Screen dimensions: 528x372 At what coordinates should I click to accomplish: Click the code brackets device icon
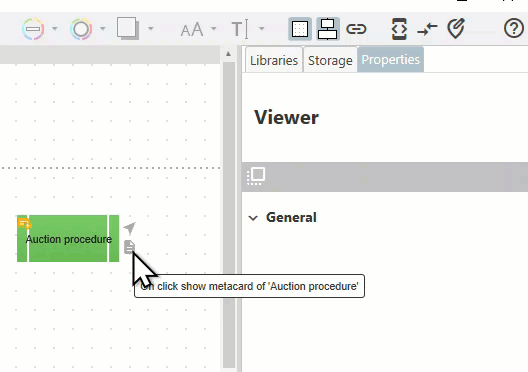[399, 29]
